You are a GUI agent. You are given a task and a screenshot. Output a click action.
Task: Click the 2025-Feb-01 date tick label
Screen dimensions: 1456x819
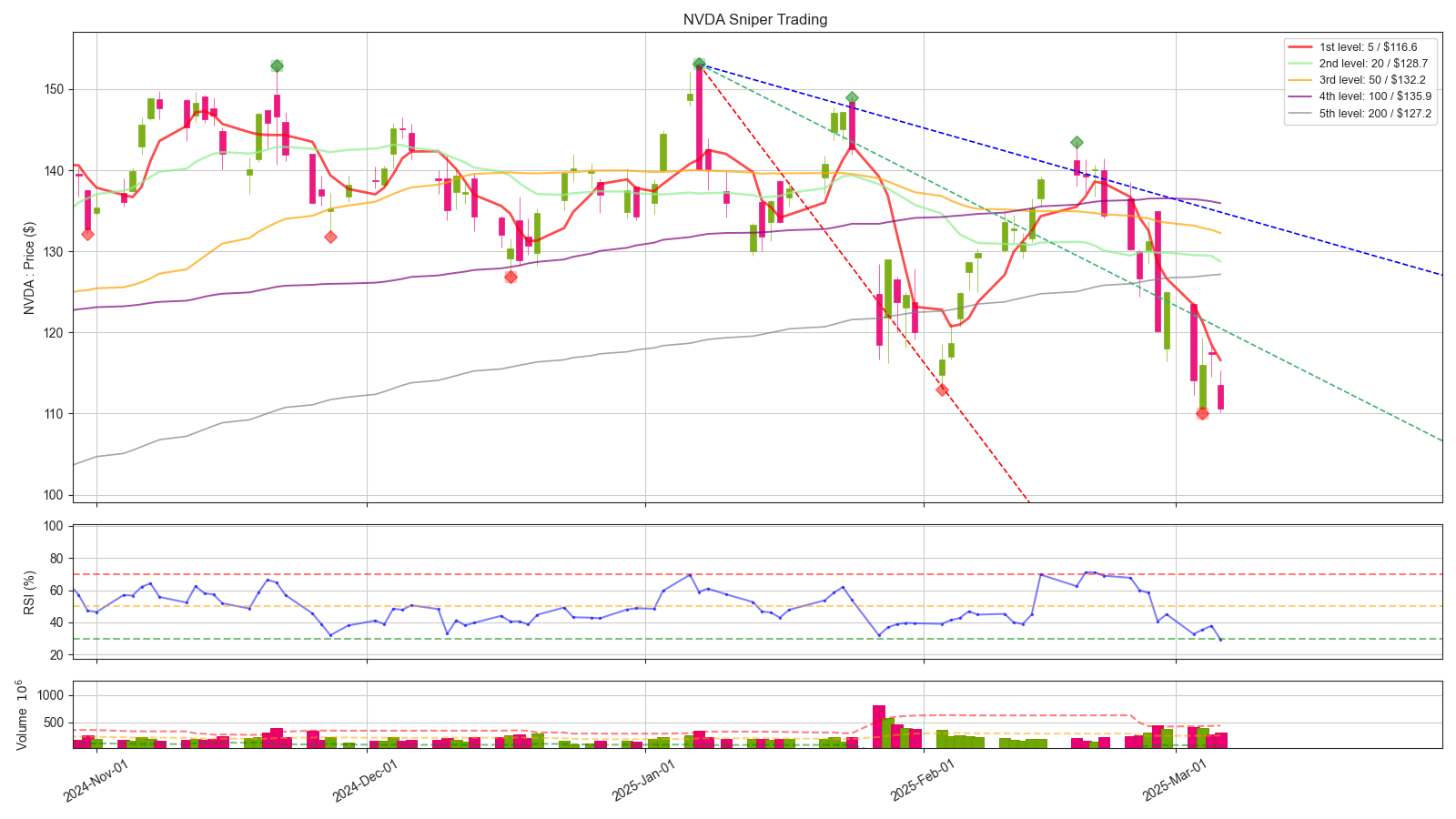tap(923, 780)
